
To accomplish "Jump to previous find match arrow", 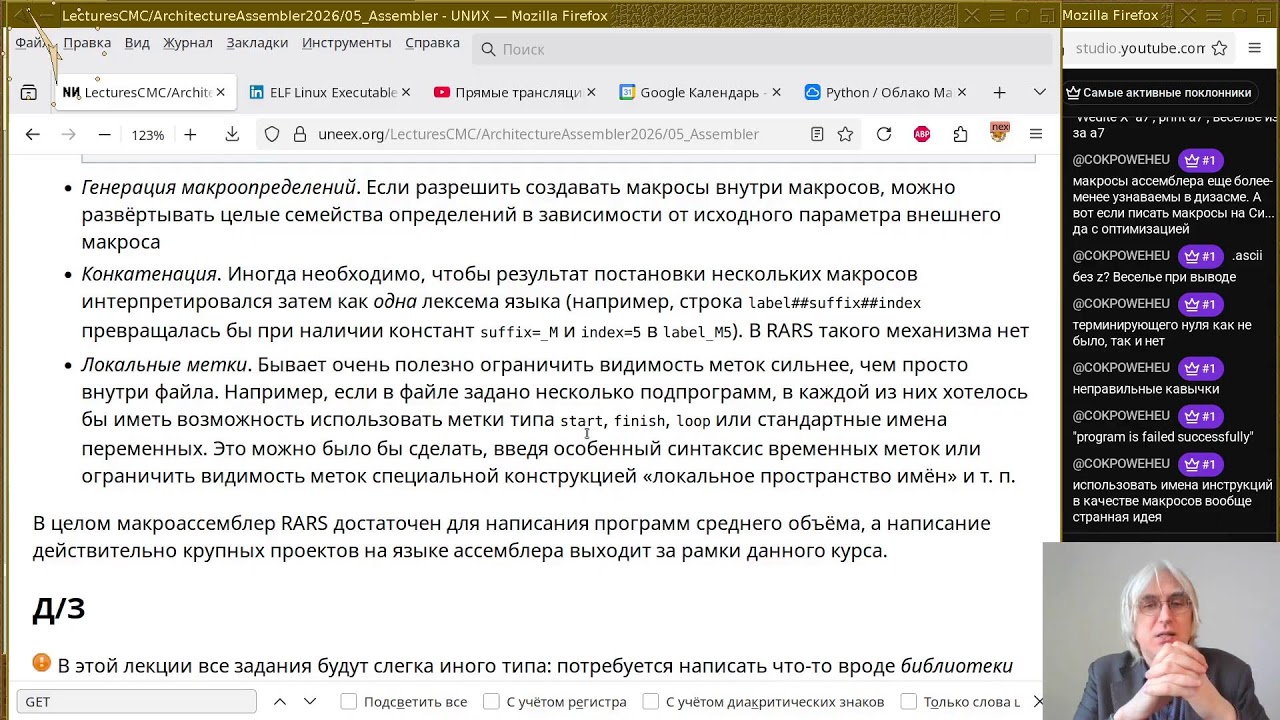I will point(280,701).
